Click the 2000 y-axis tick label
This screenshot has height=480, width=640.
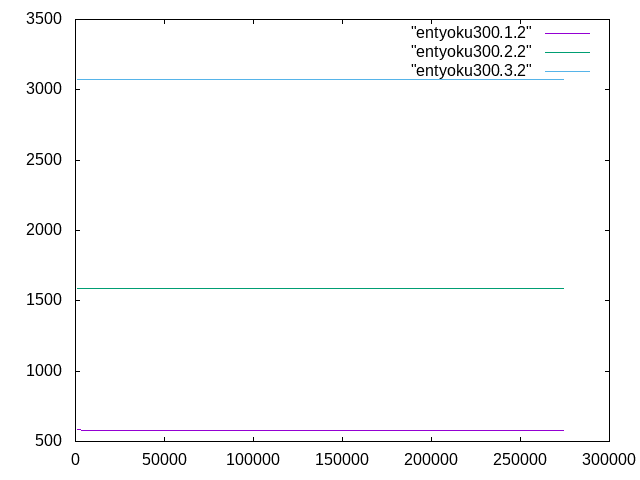click(x=44, y=230)
